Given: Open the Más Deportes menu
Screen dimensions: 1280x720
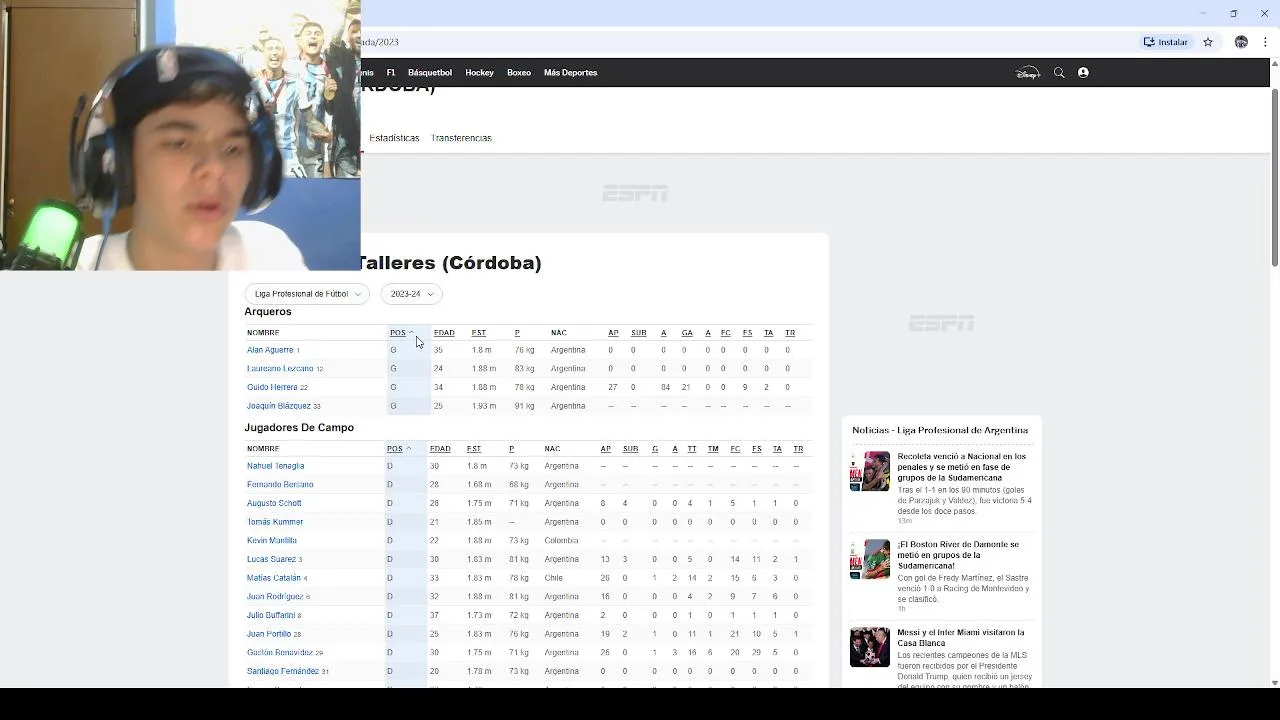Looking at the screenshot, I should click(570, 73).
